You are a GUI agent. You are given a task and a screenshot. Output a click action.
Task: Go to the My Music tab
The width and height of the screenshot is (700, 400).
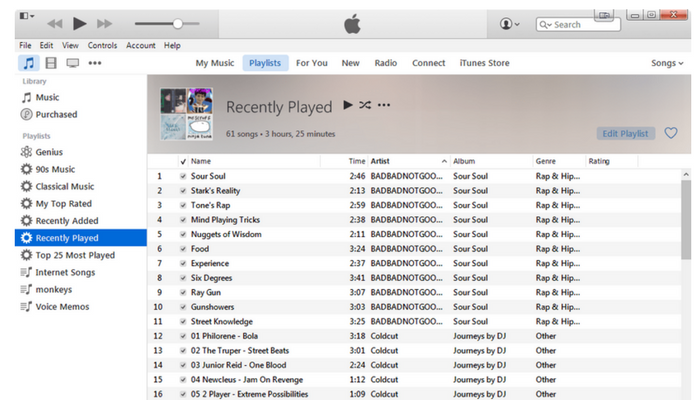click(215, 63)
